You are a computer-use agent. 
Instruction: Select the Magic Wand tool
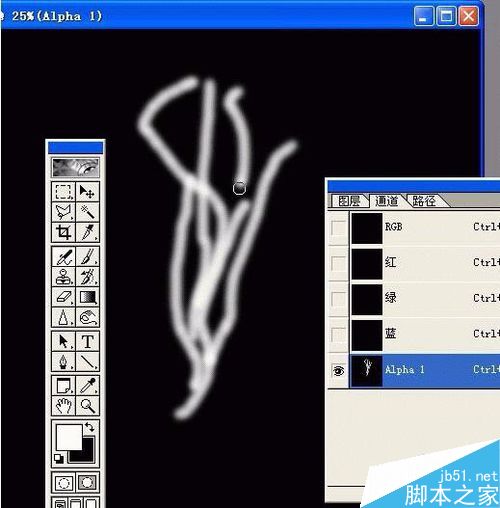[x=87, y=211]
